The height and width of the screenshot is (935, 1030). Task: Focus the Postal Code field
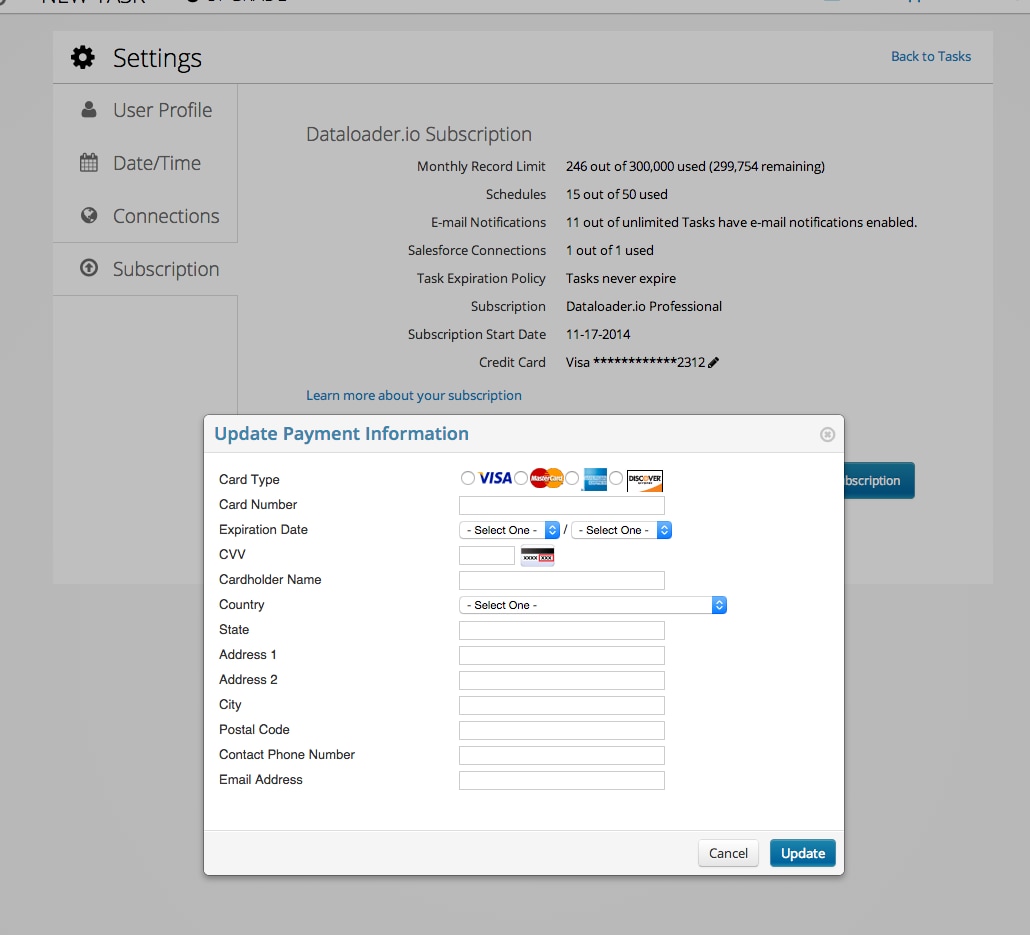pos(562,730)
